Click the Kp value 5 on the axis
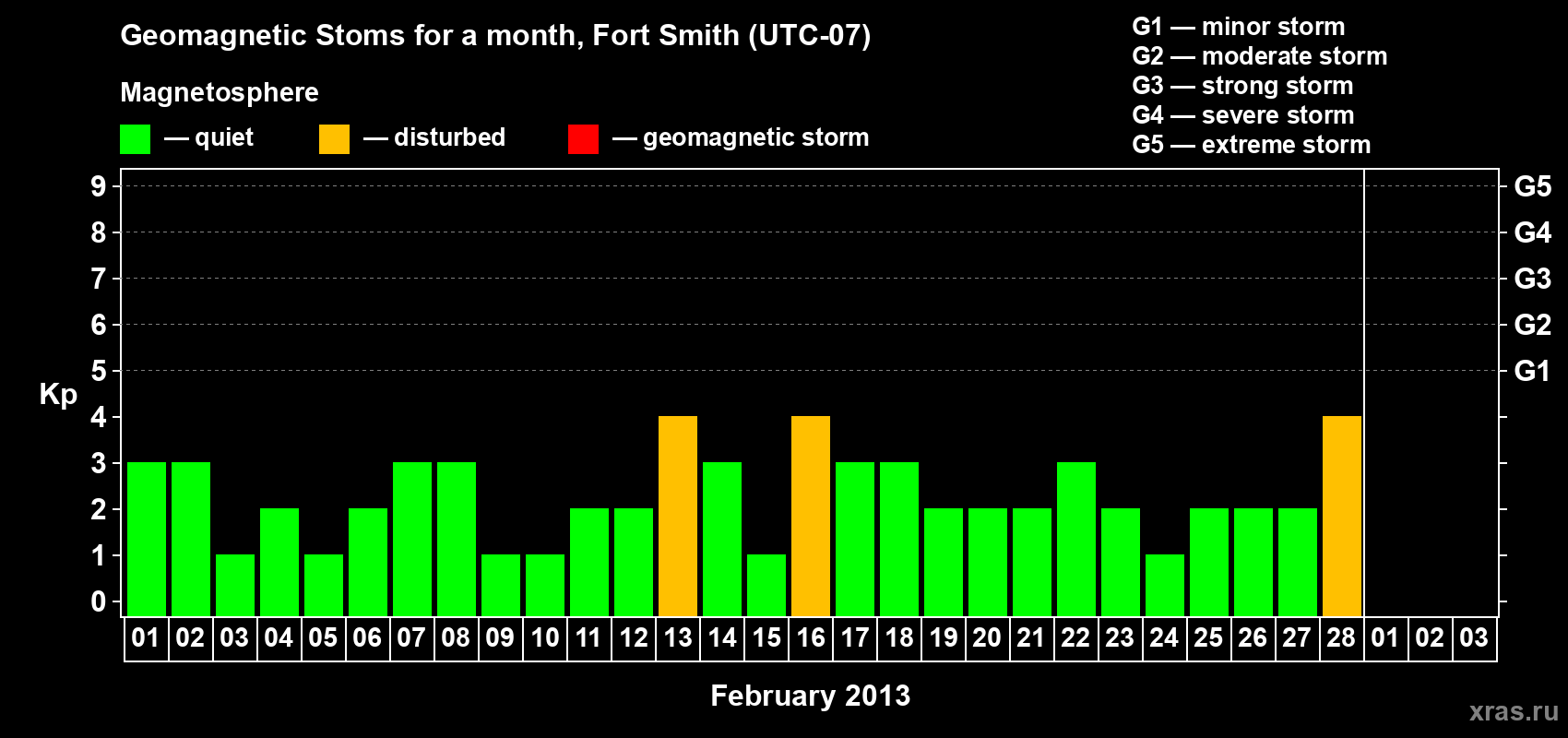1568x738 pixels. click(x=99, y=371)
